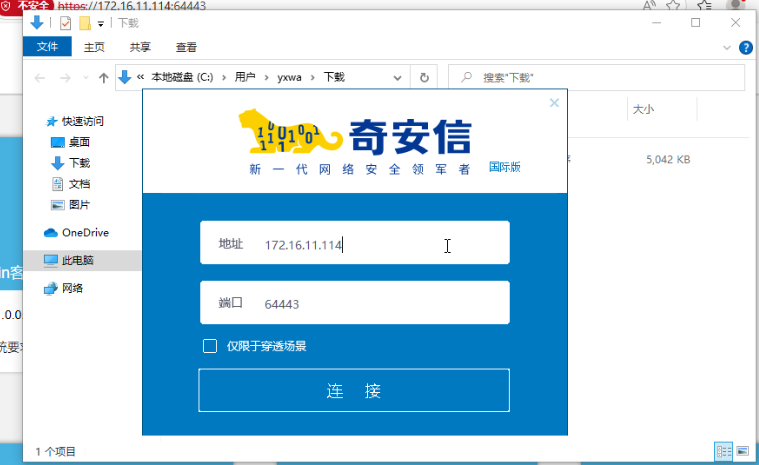Switch to the 查看 ribbon tab
759x465 pixels.
click(x=186, y=47)
